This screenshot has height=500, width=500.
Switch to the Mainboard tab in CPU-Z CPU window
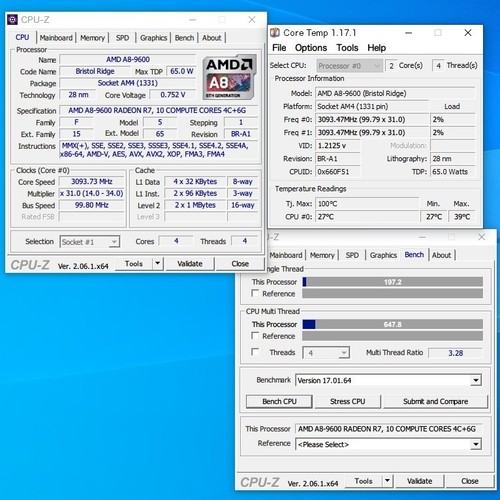56,38
